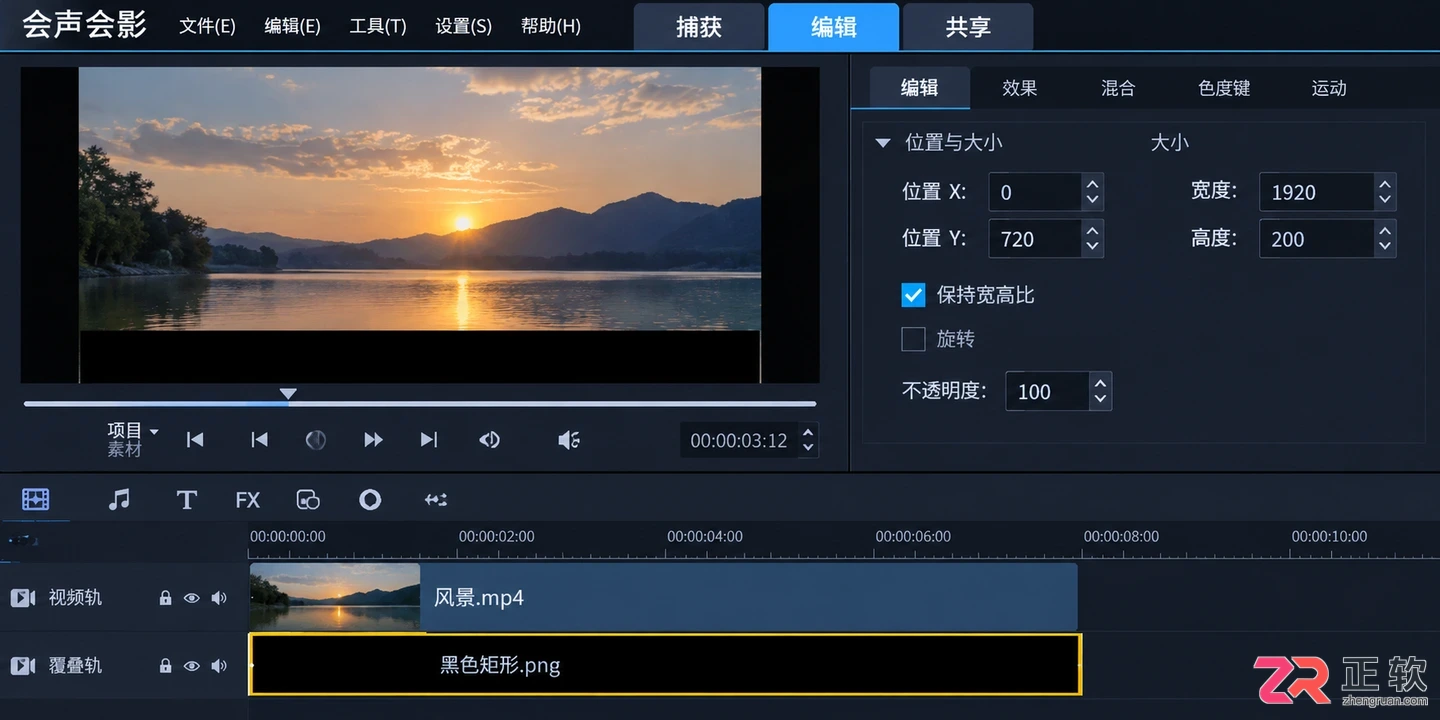Screen dimensions: 1440x720
Task: Click the ring-shaped icon in timeline toolbar
Action: tap(370, 499)
